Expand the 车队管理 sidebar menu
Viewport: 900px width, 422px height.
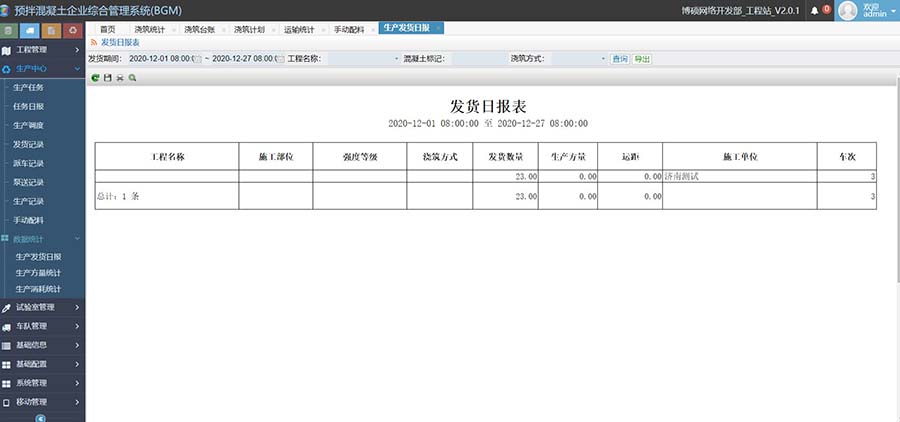tap(42, 326)
